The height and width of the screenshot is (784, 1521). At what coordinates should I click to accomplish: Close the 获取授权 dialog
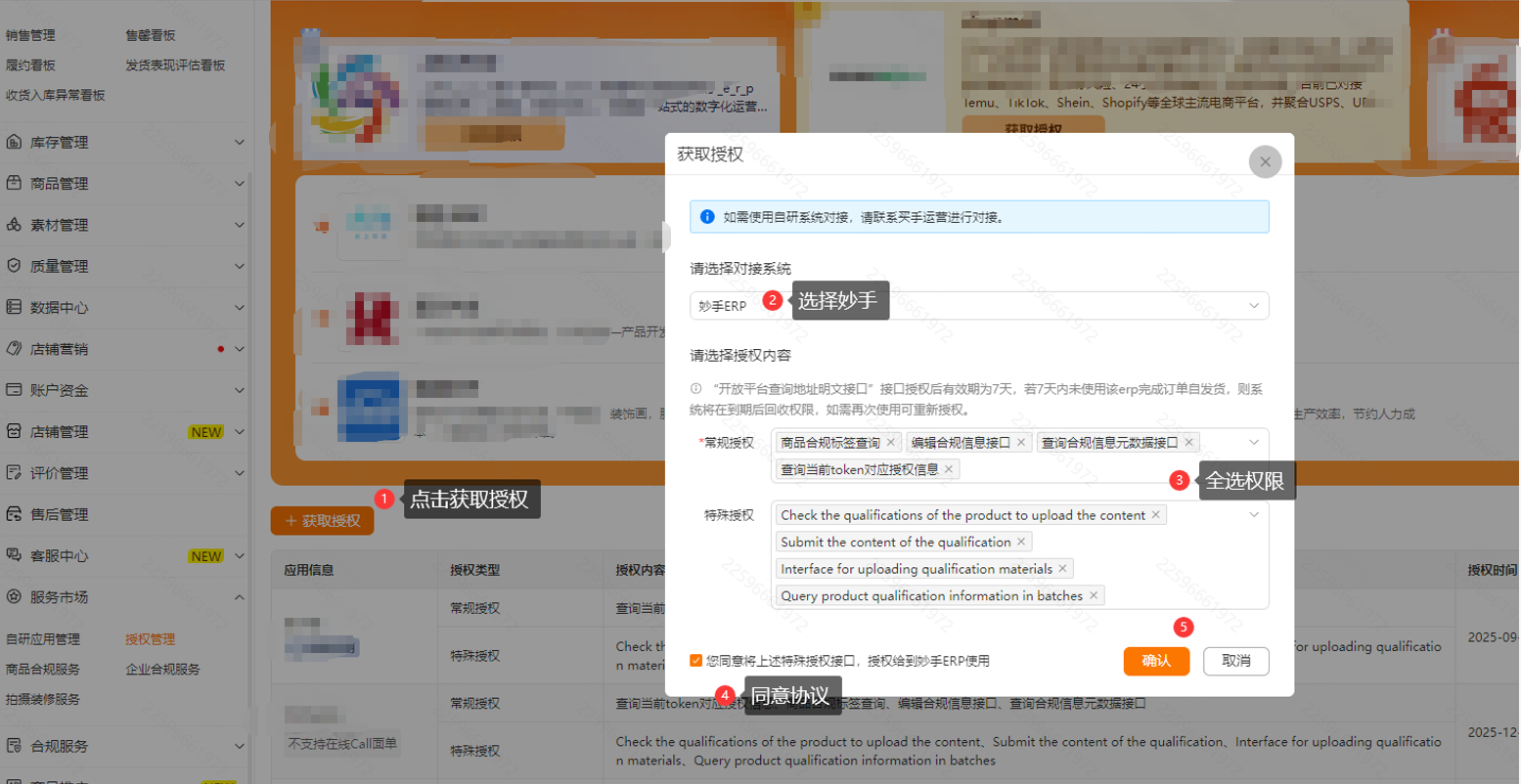pyautogui.click(x=1265, y=161)
